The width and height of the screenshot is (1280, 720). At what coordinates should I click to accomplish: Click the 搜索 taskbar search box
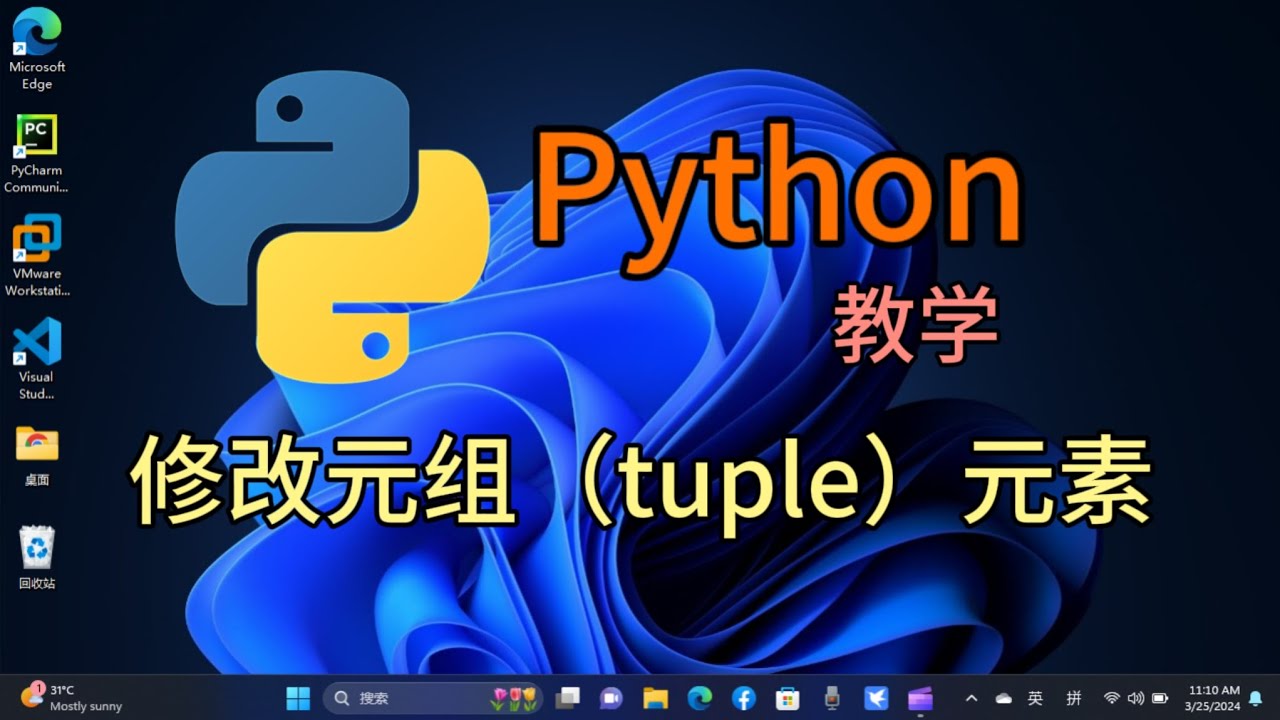pos(433,697)
